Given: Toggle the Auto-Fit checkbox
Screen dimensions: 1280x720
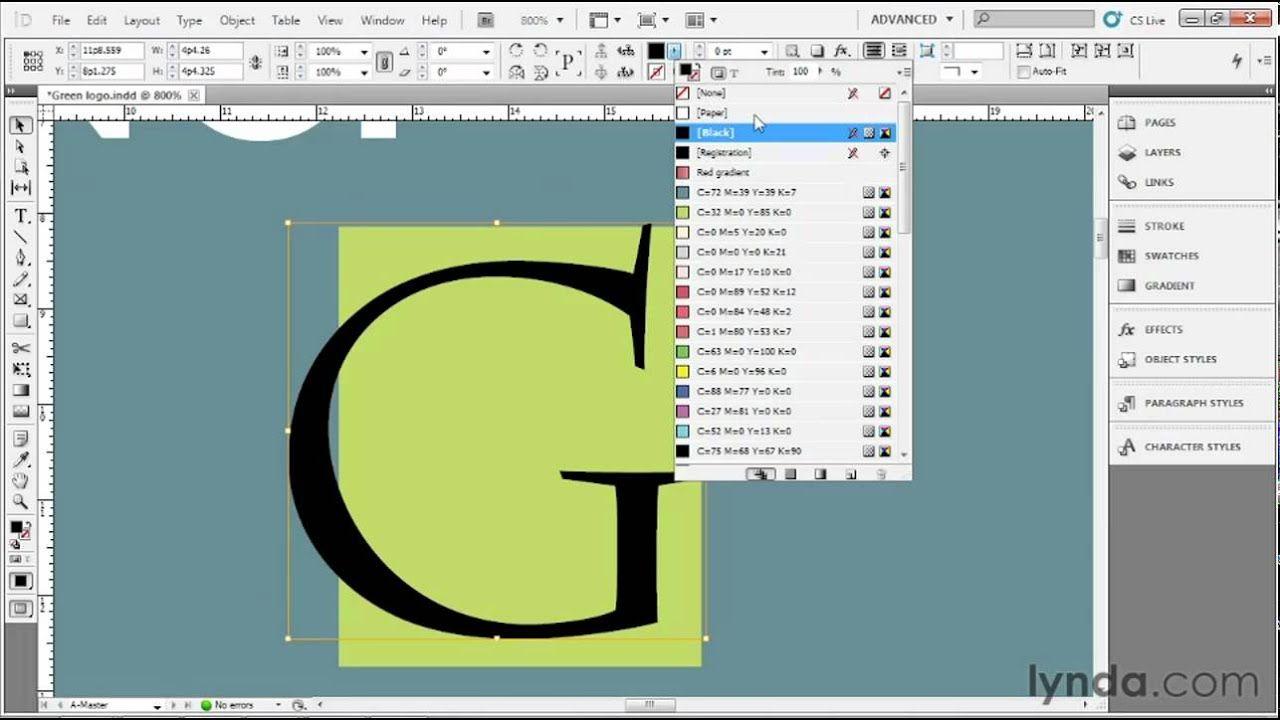Looking at the screenshot, I should click(x=1023, y=72).
